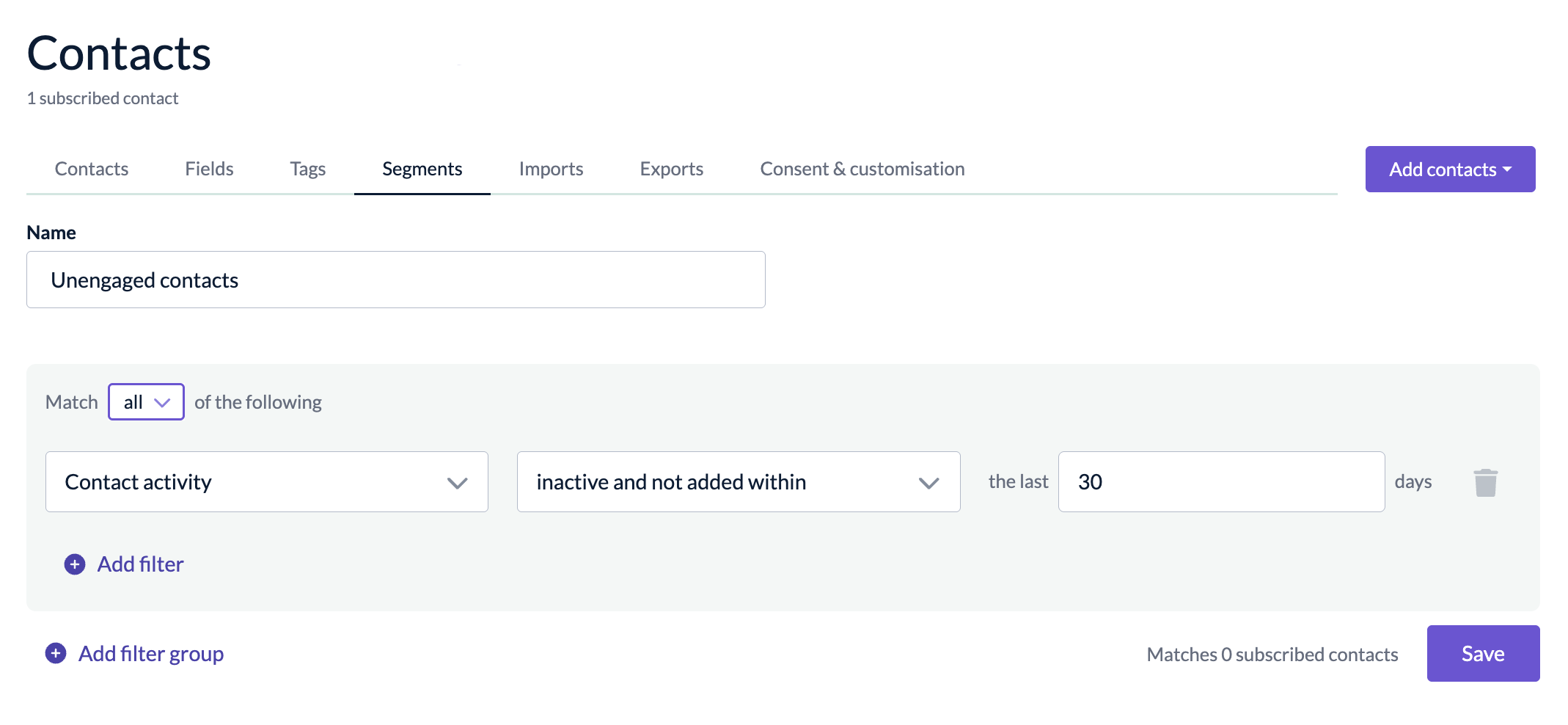
Task: Switch to the Contacts tab
Action: click(x=92, y=169)
